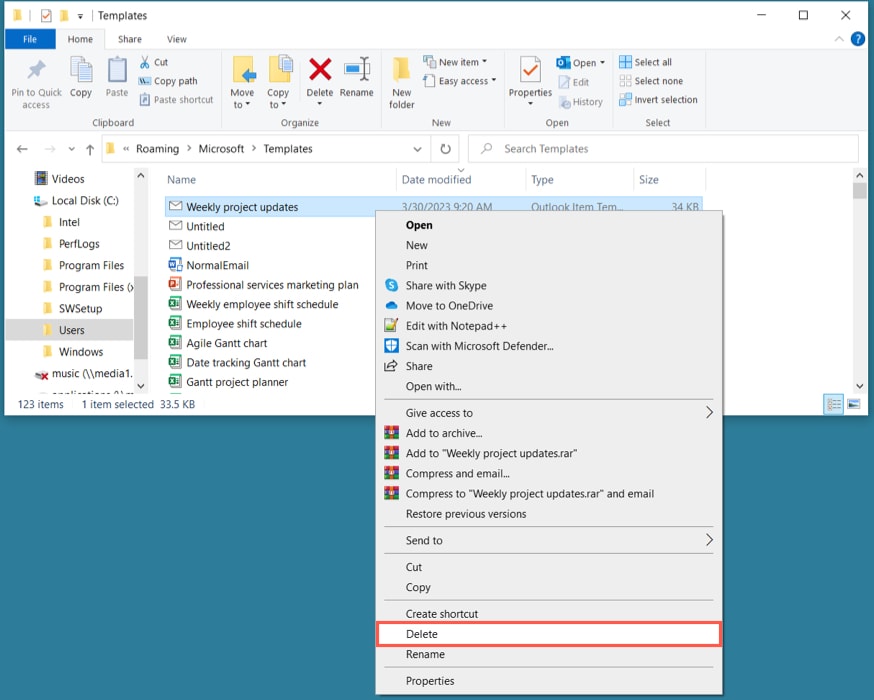Click the Rename icon in the Organize group
The width and height of the screenshot is (874, 700).
(x=357, y=75)
